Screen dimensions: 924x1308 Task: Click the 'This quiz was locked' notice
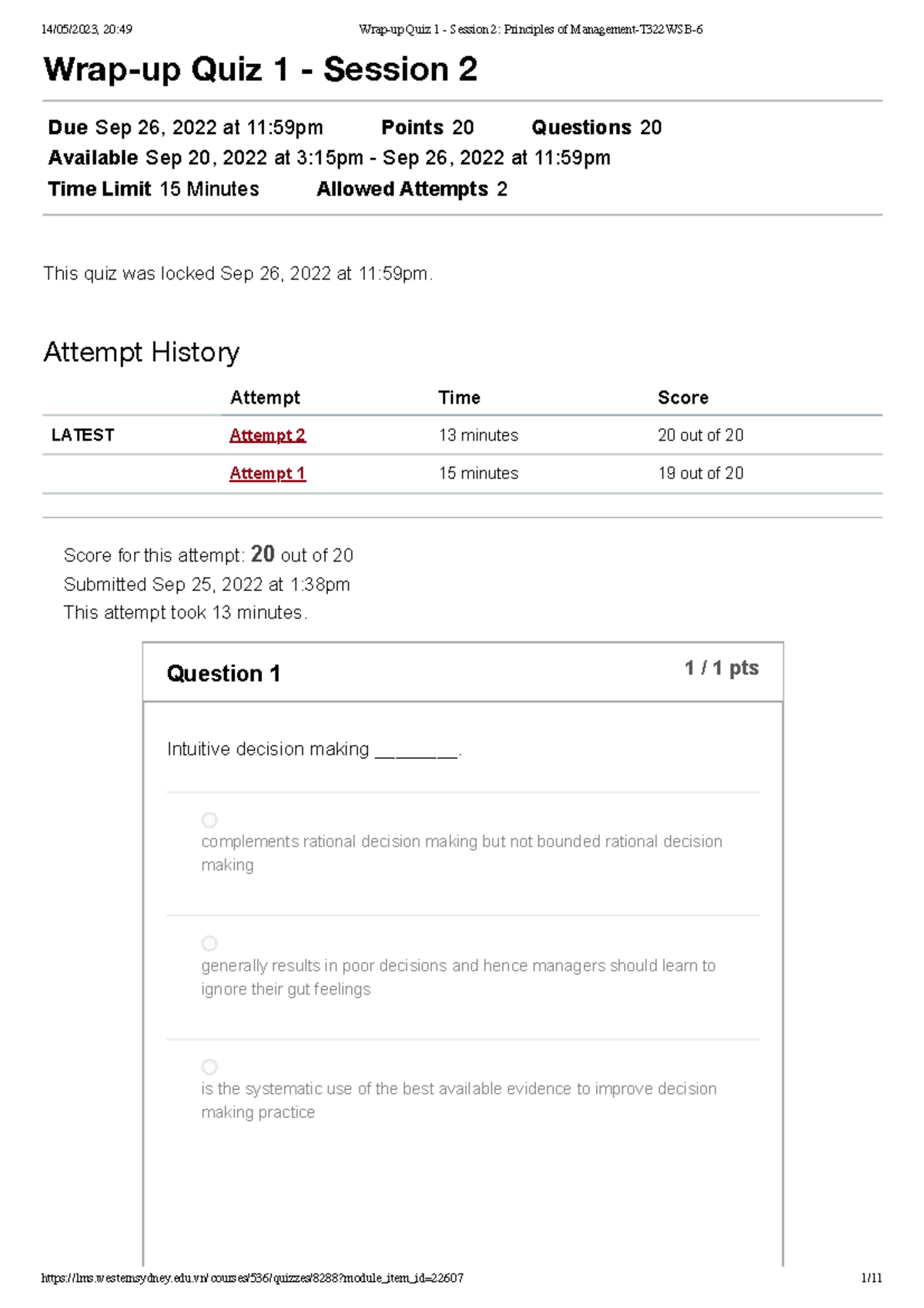coord(238,273)
